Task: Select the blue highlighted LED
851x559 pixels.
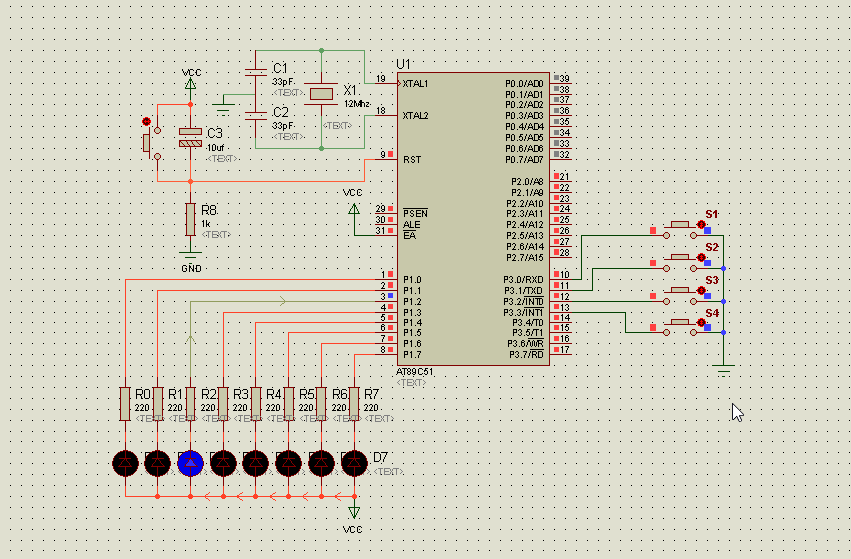Action: click(190, 463)
